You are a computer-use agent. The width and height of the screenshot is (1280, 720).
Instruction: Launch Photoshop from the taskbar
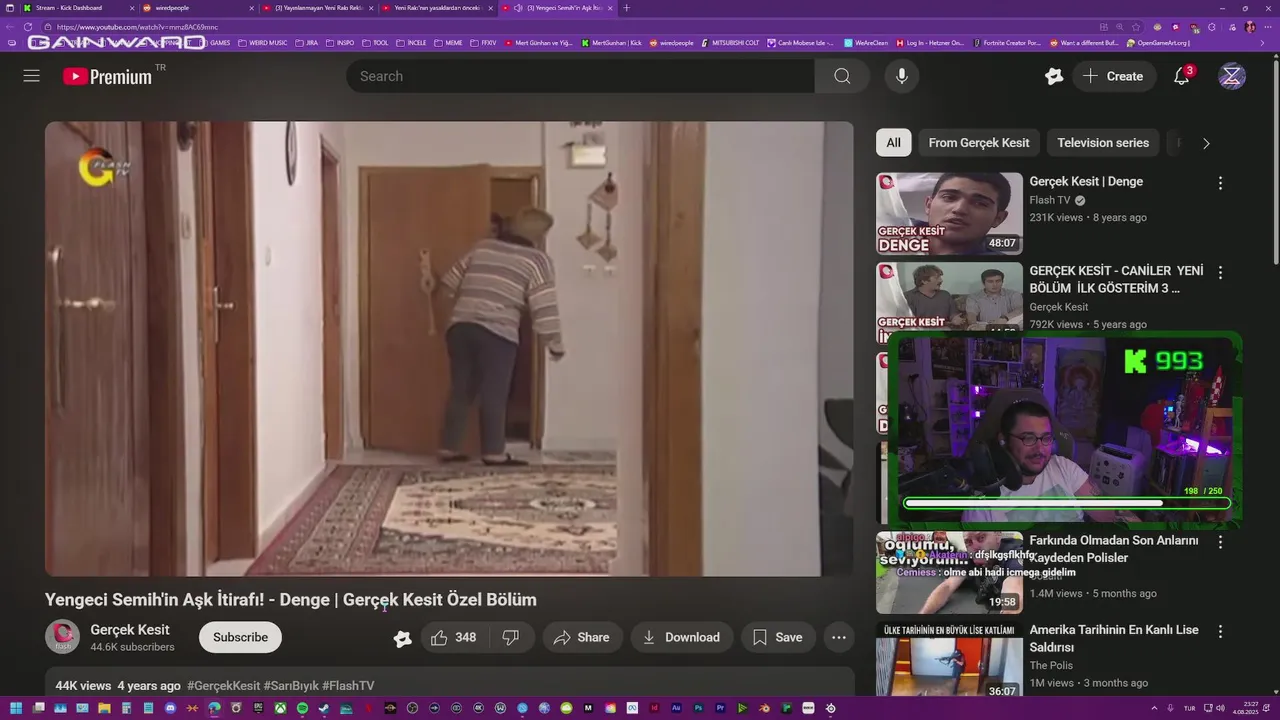(698, 709)
